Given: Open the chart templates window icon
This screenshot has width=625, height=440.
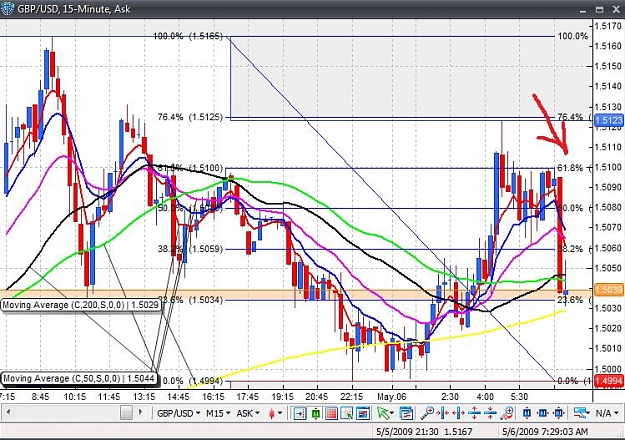Looking at the screenshot, I should tap(406, 413).
